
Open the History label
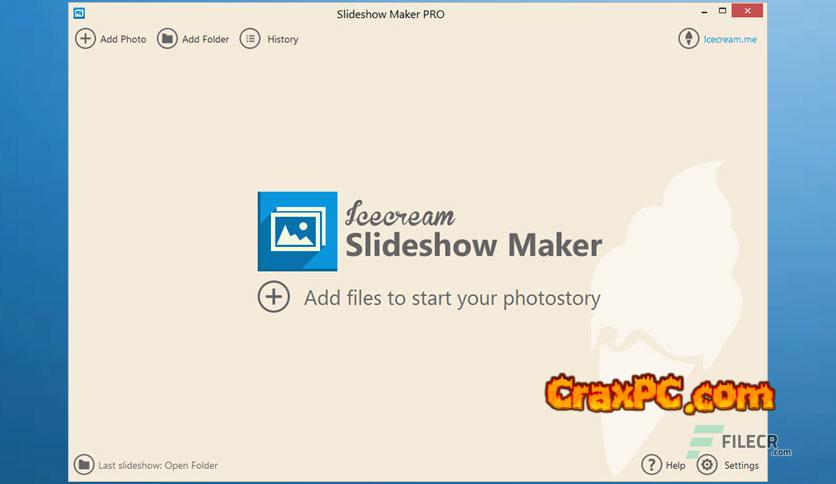click(x=283, y=39)
